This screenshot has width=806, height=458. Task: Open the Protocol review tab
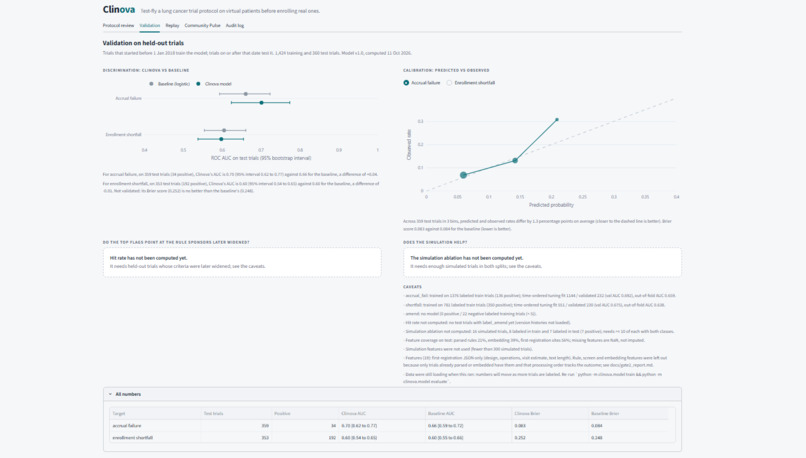[118, 25]
